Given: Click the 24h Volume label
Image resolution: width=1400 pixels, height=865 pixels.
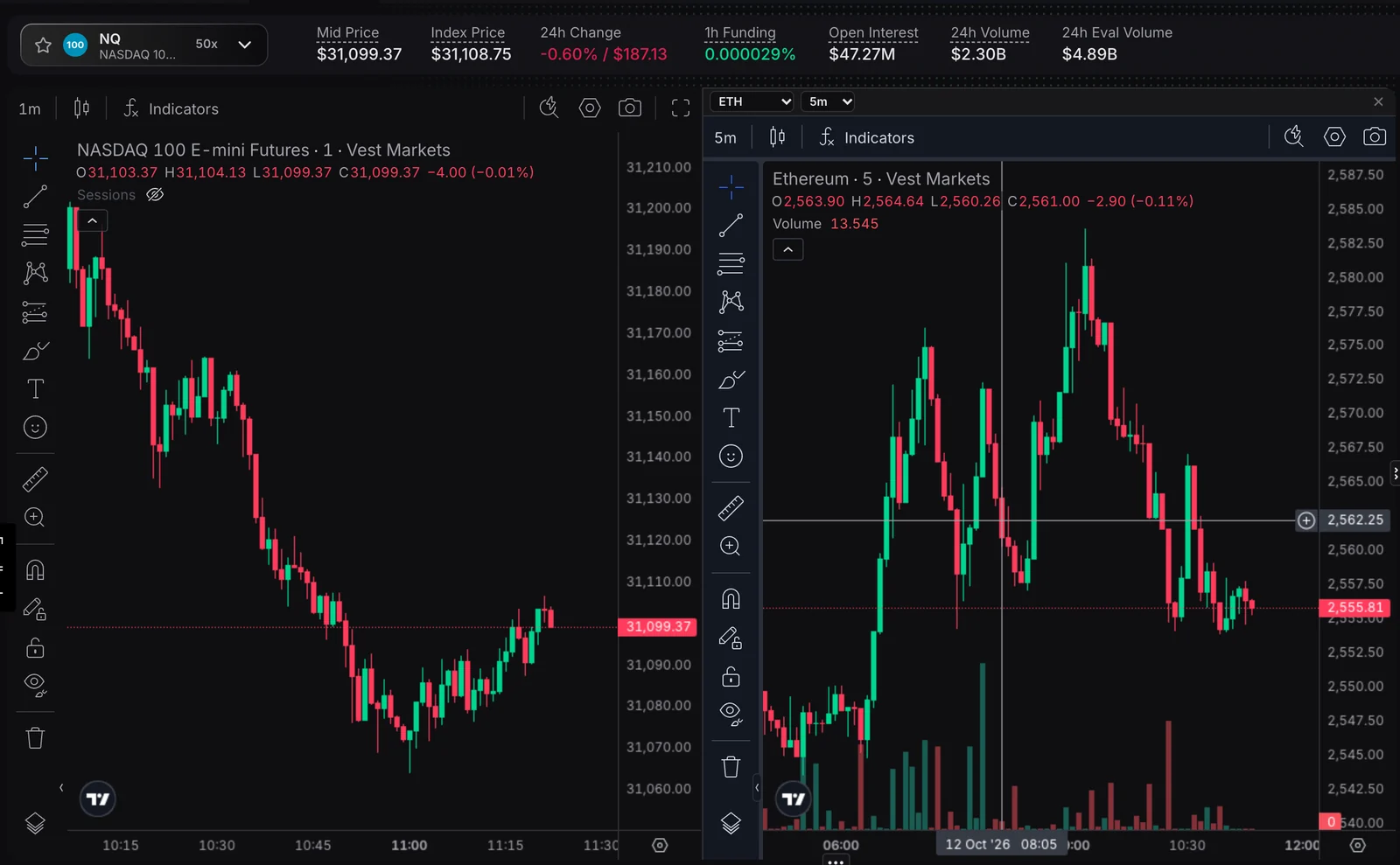Looking at the screenshot, I should pos(990,32).
